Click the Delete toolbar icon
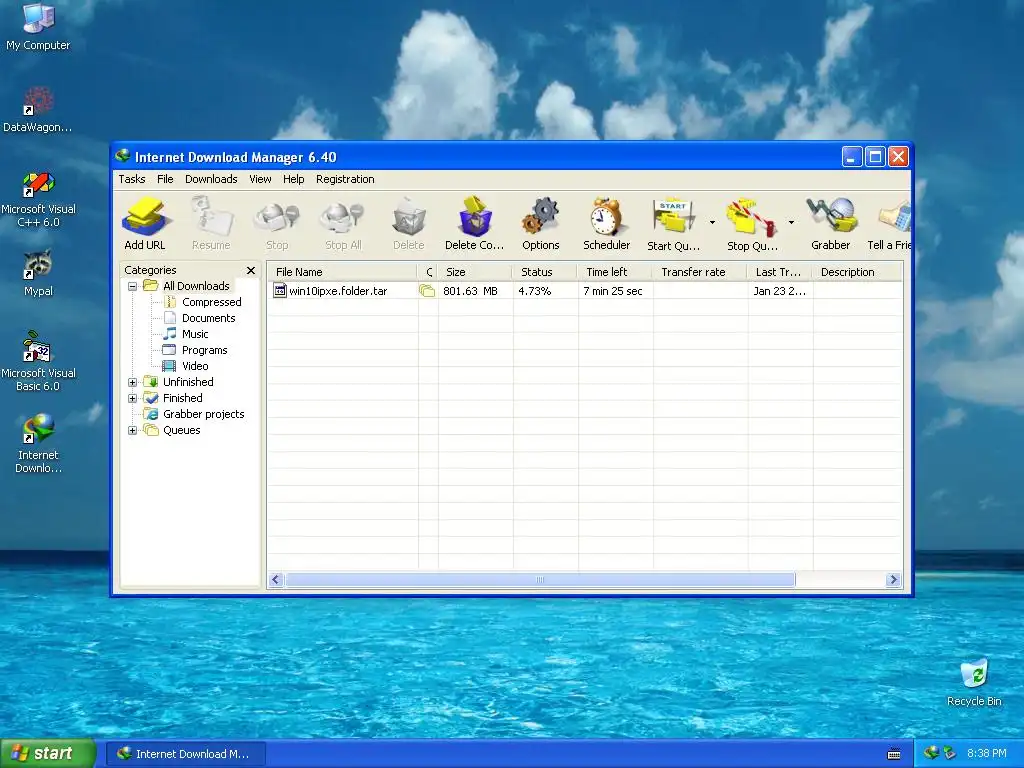The width and height of the screenshot is (1024, 768). 409,223
